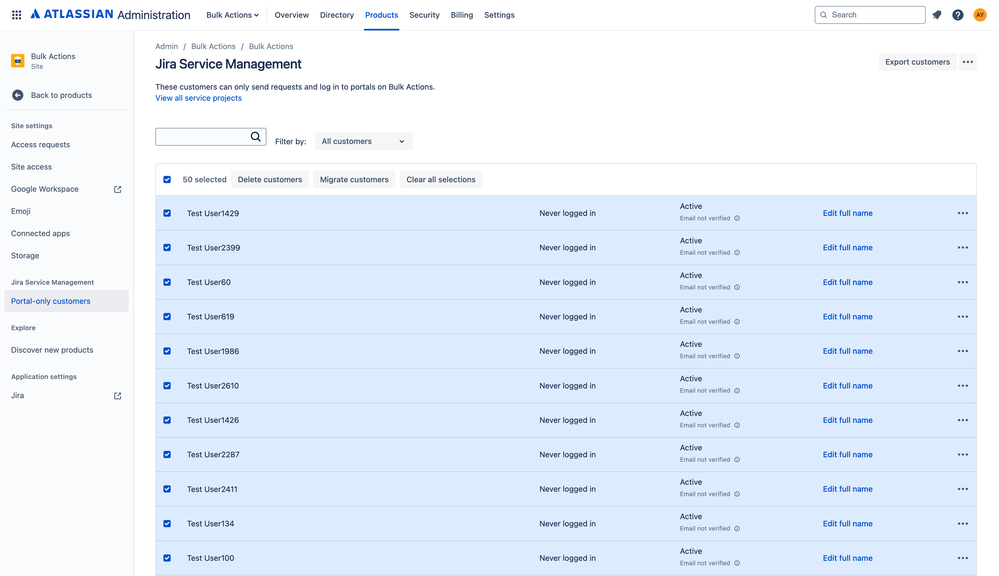Open Access requests in the sidebar

click(x=41, y=145)
